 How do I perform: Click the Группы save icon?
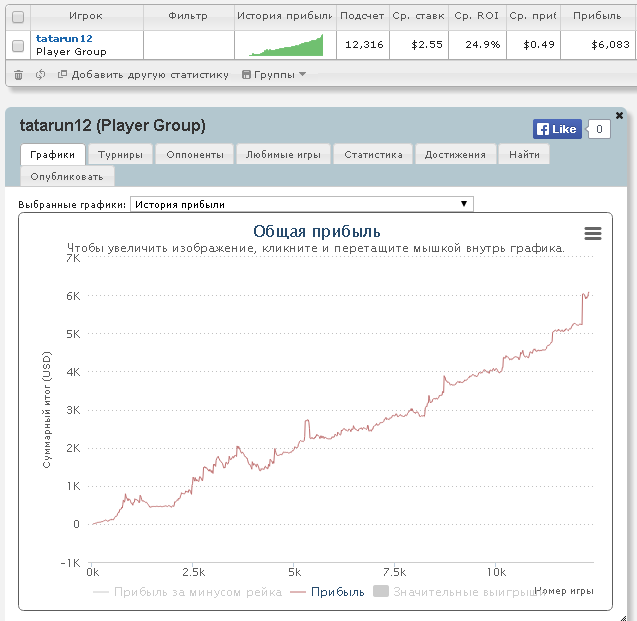coord(246,75)
